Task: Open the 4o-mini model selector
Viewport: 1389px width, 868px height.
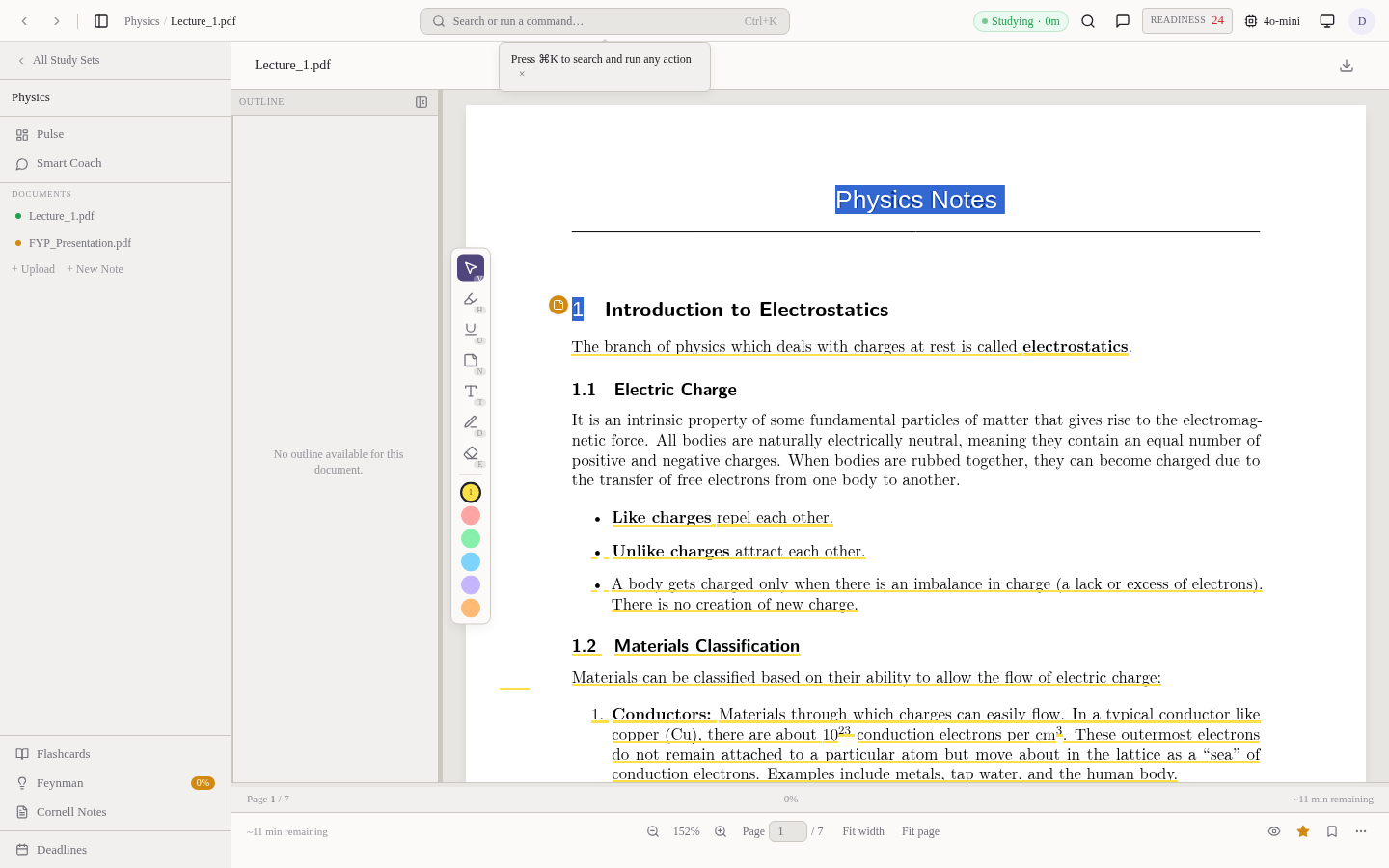Action: click(1272, 21)
